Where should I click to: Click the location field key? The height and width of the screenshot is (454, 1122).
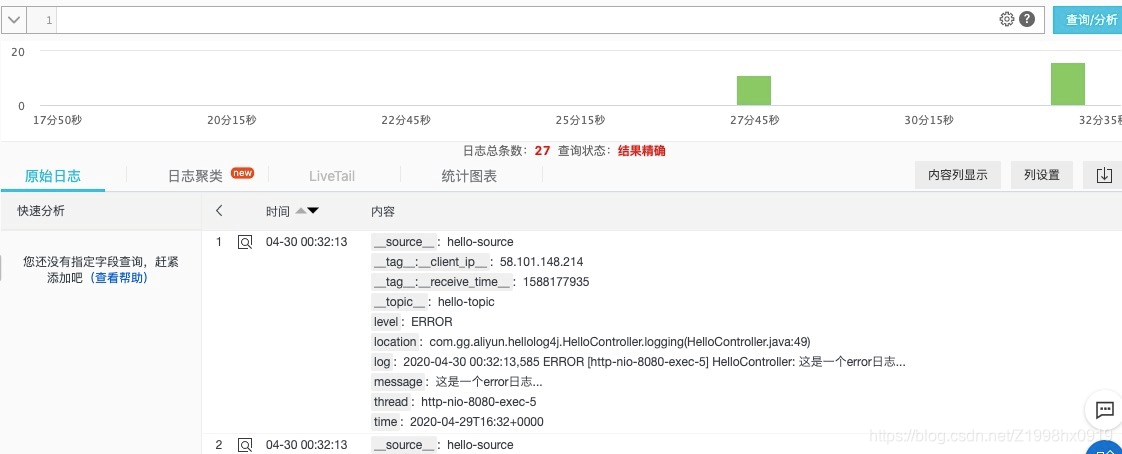[x=395, y=342]
